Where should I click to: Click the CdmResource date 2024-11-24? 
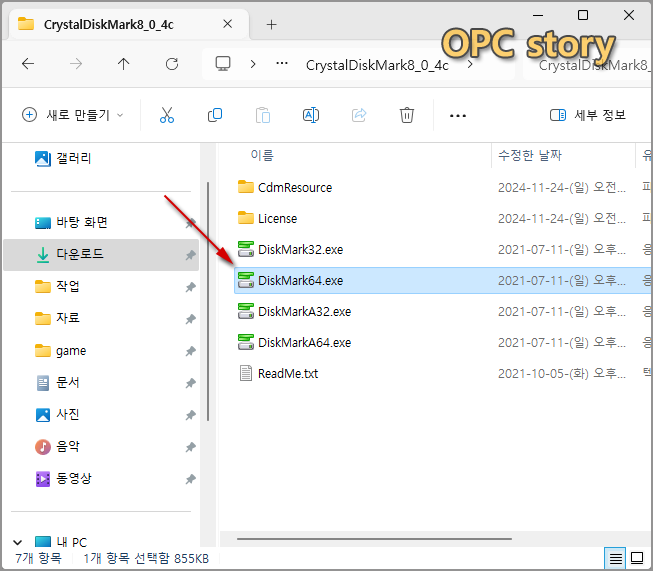pos(562,187)
